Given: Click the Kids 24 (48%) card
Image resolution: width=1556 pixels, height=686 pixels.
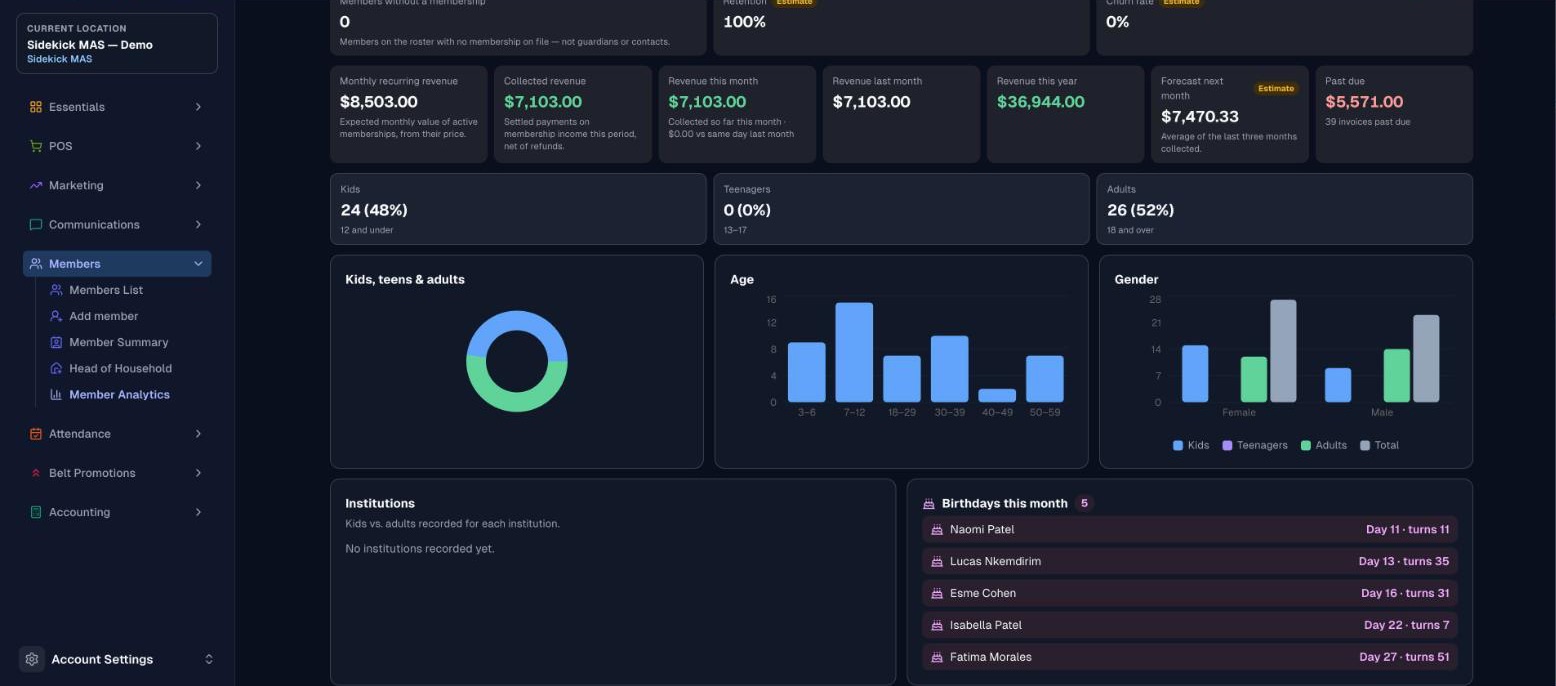Looking at the screenshot, I should pos(518,209).
